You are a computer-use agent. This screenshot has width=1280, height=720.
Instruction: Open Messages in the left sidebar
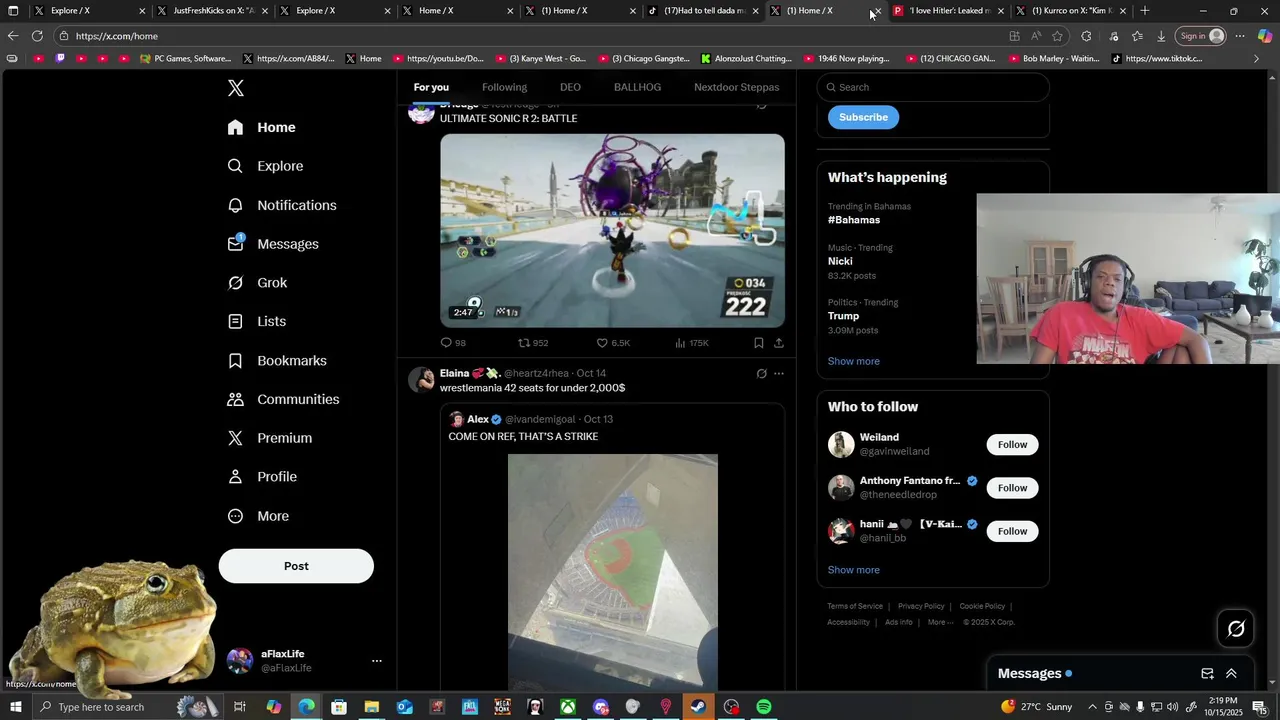273,244
